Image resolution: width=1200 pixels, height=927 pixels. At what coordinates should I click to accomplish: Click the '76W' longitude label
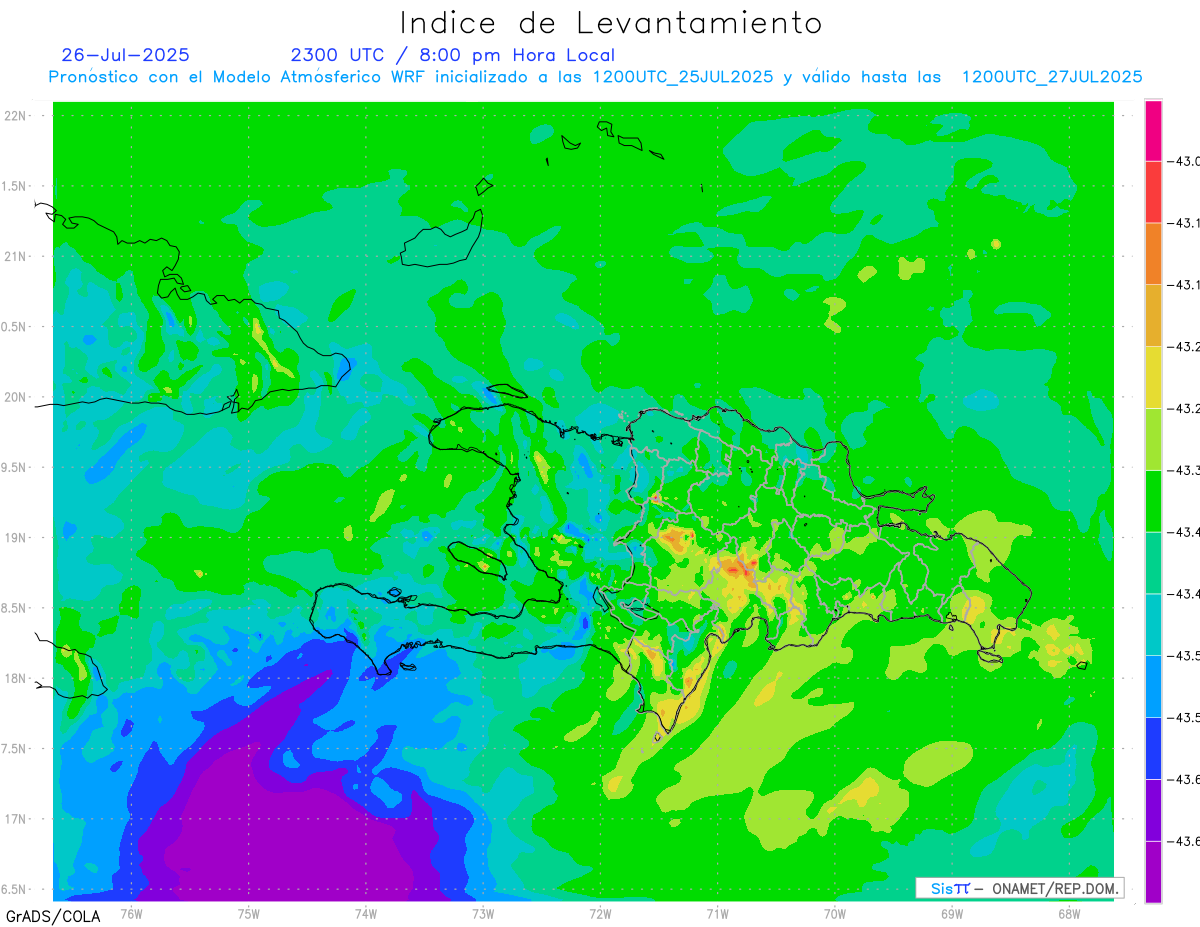click(x=132, y=913)
